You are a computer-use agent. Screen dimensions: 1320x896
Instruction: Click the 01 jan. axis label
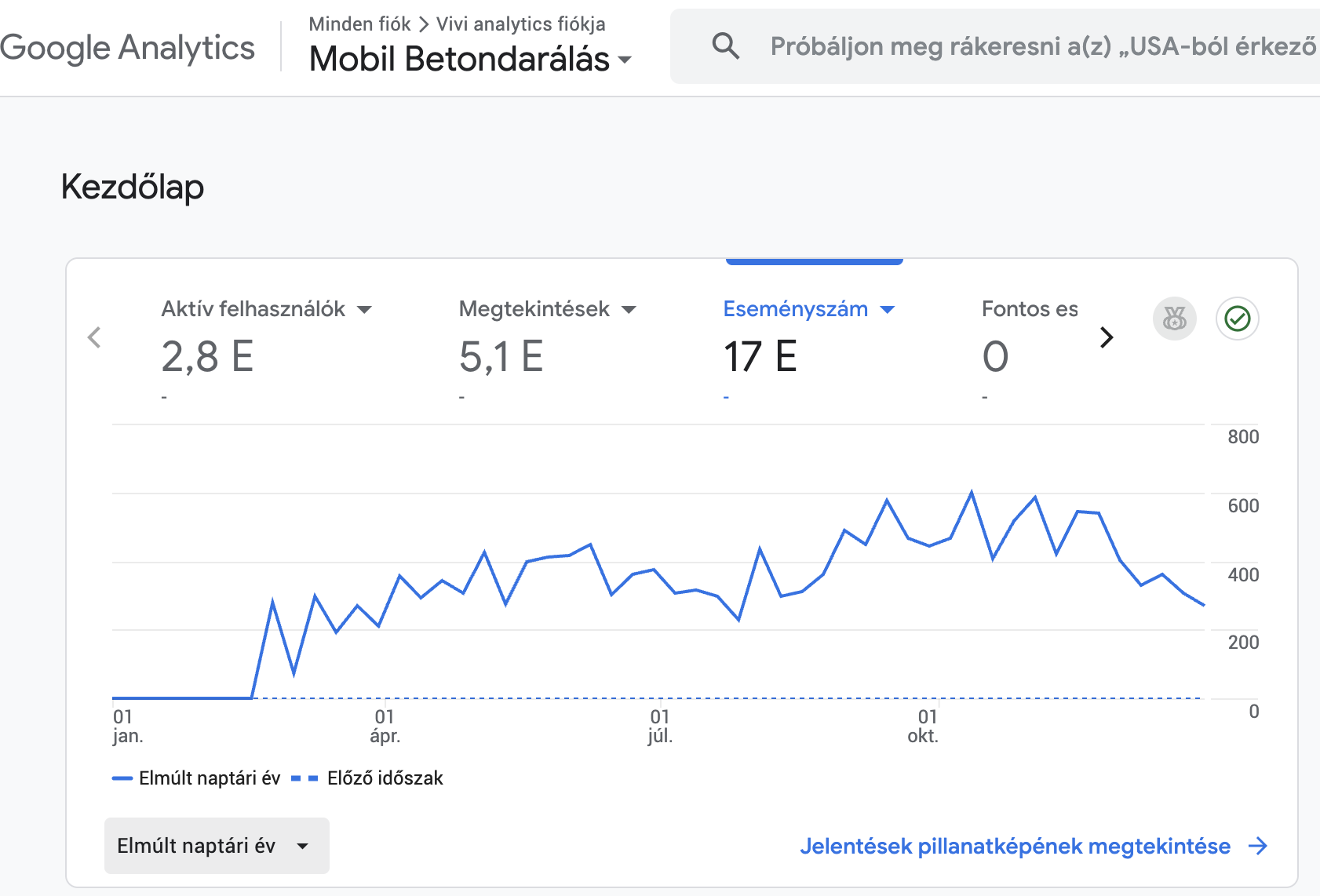(x=127, y=726)
